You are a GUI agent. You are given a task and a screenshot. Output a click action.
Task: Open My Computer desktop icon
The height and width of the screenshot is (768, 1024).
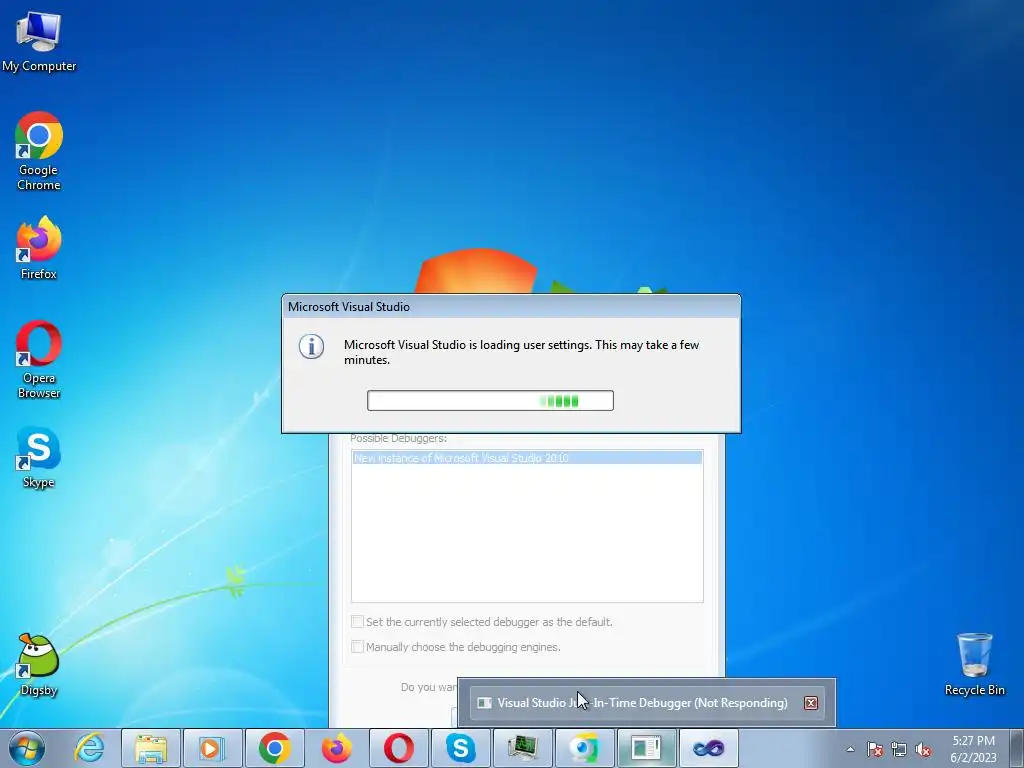[39, 40]
